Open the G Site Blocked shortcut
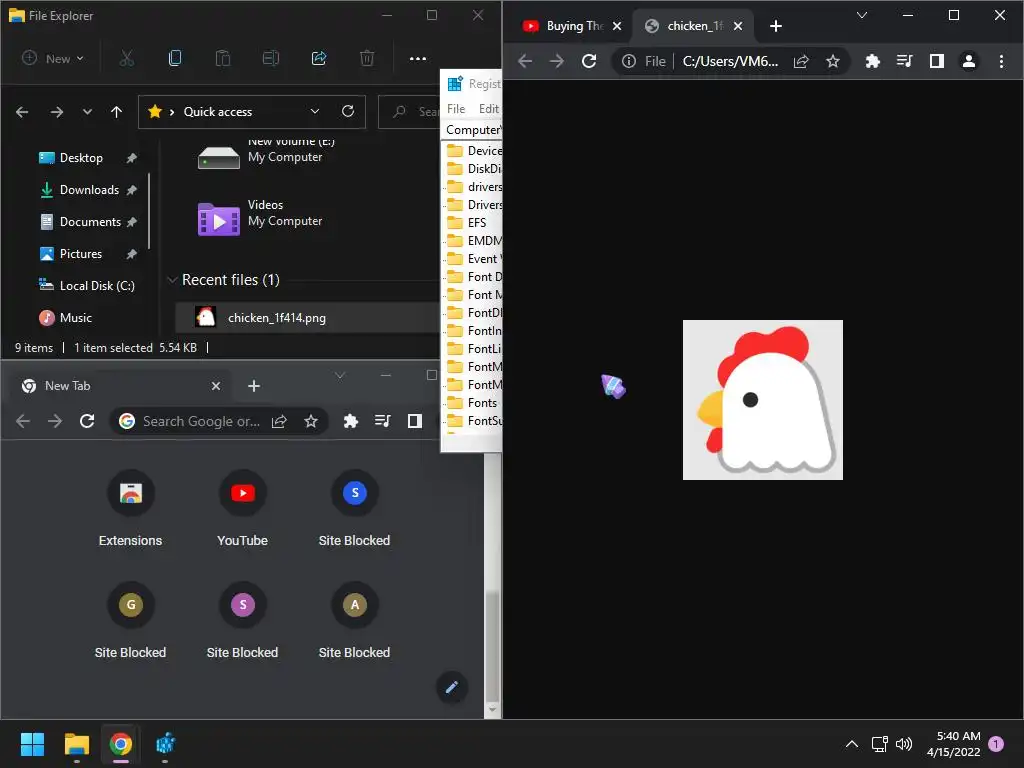This screenshot has height=768, width=1024. tap(131, 622)
